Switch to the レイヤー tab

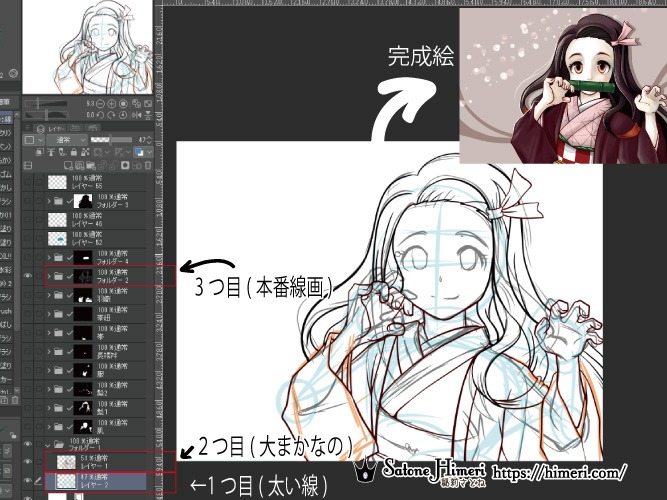51,128
